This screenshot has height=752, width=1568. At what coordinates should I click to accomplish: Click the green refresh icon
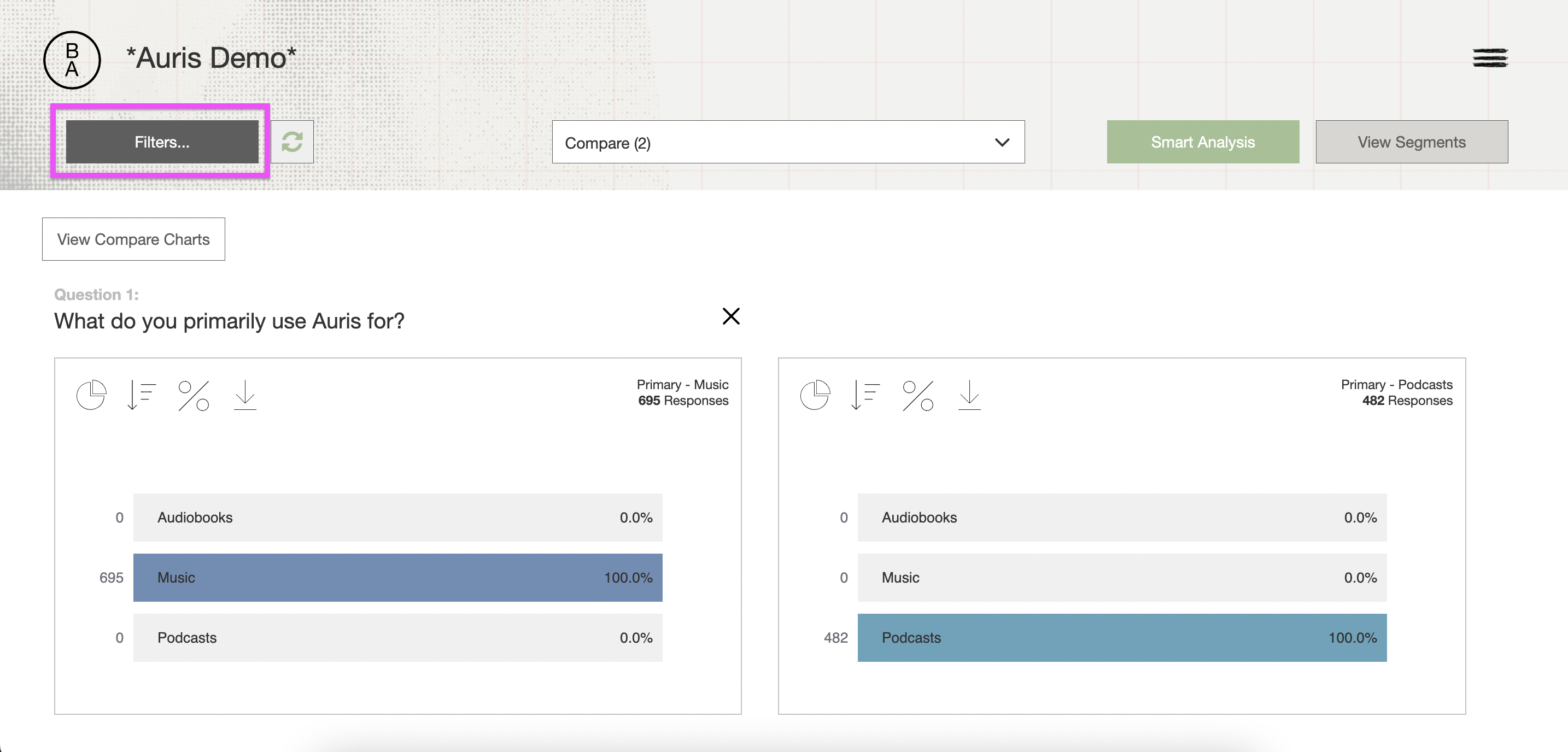point(292,142)
